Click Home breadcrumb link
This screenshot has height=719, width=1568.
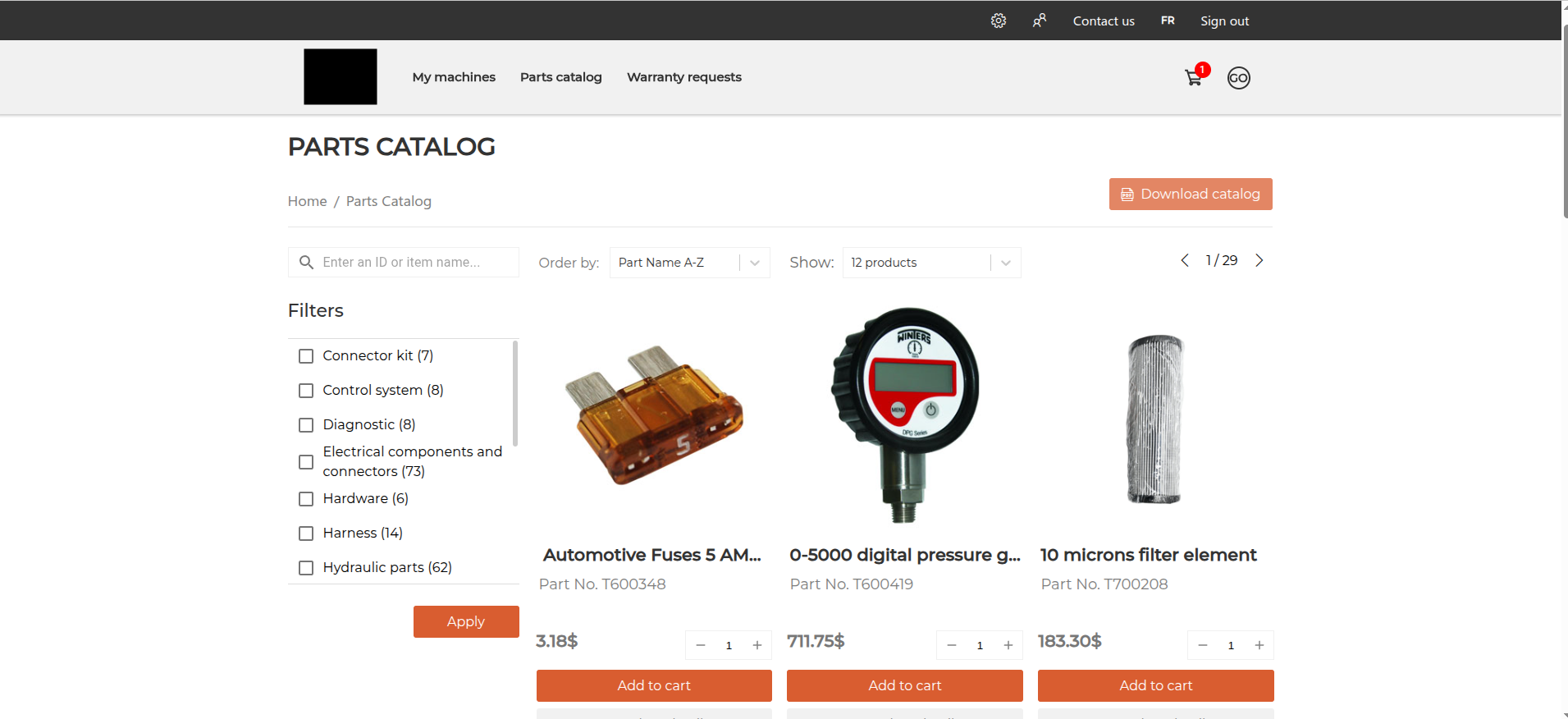307,201
